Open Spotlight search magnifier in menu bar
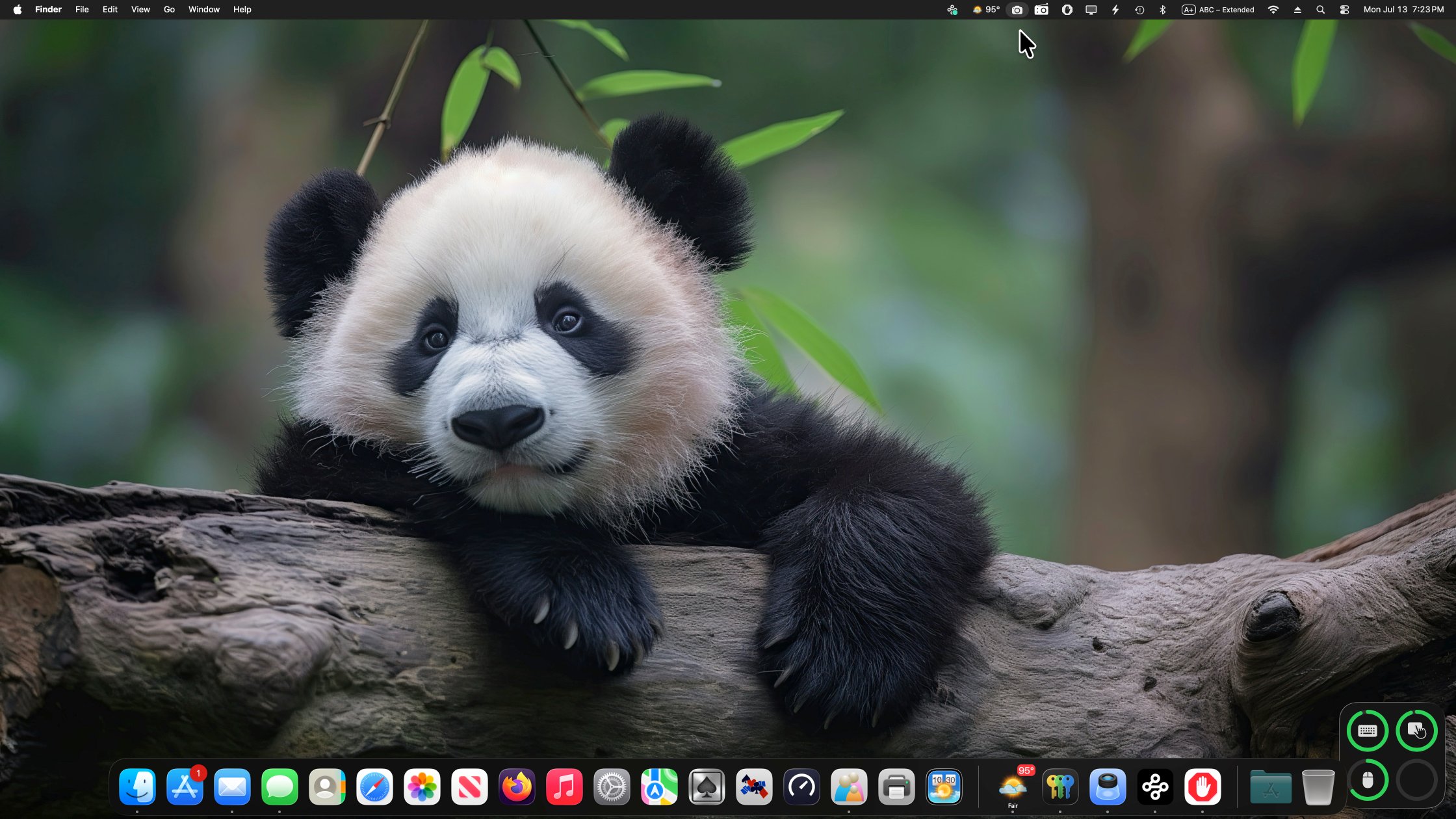The height and width of the screenshot is (819, 1456). pyautogui.click(x=1320, y=10)
